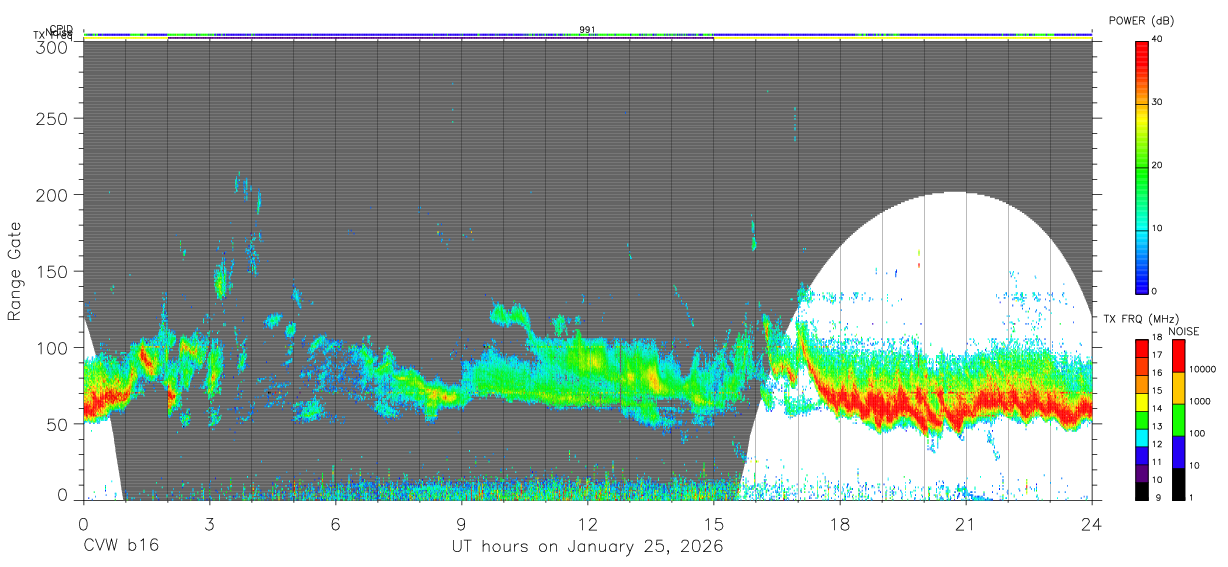
Task: Click the '10000' noise scale label
Action: tap(1204, 370)
